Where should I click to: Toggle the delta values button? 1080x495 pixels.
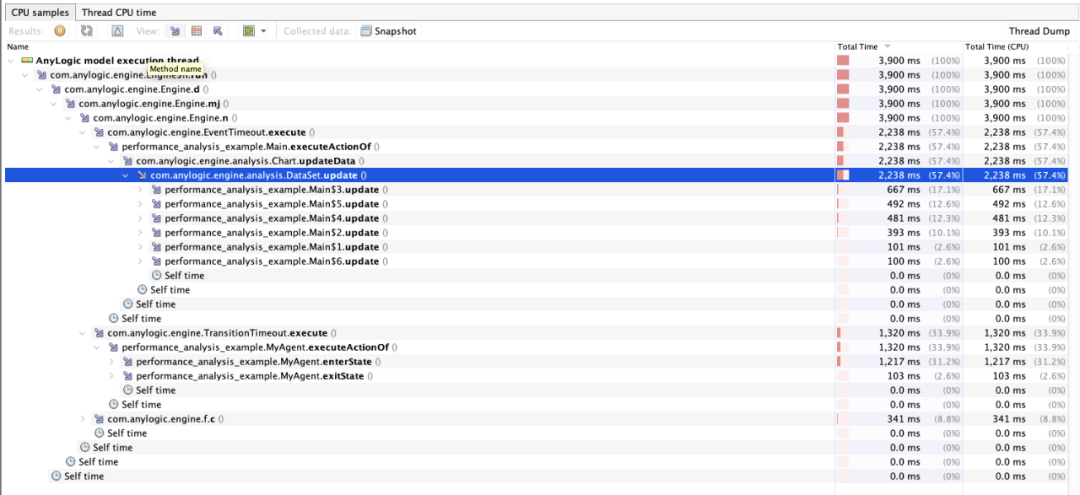coord(118,31)
